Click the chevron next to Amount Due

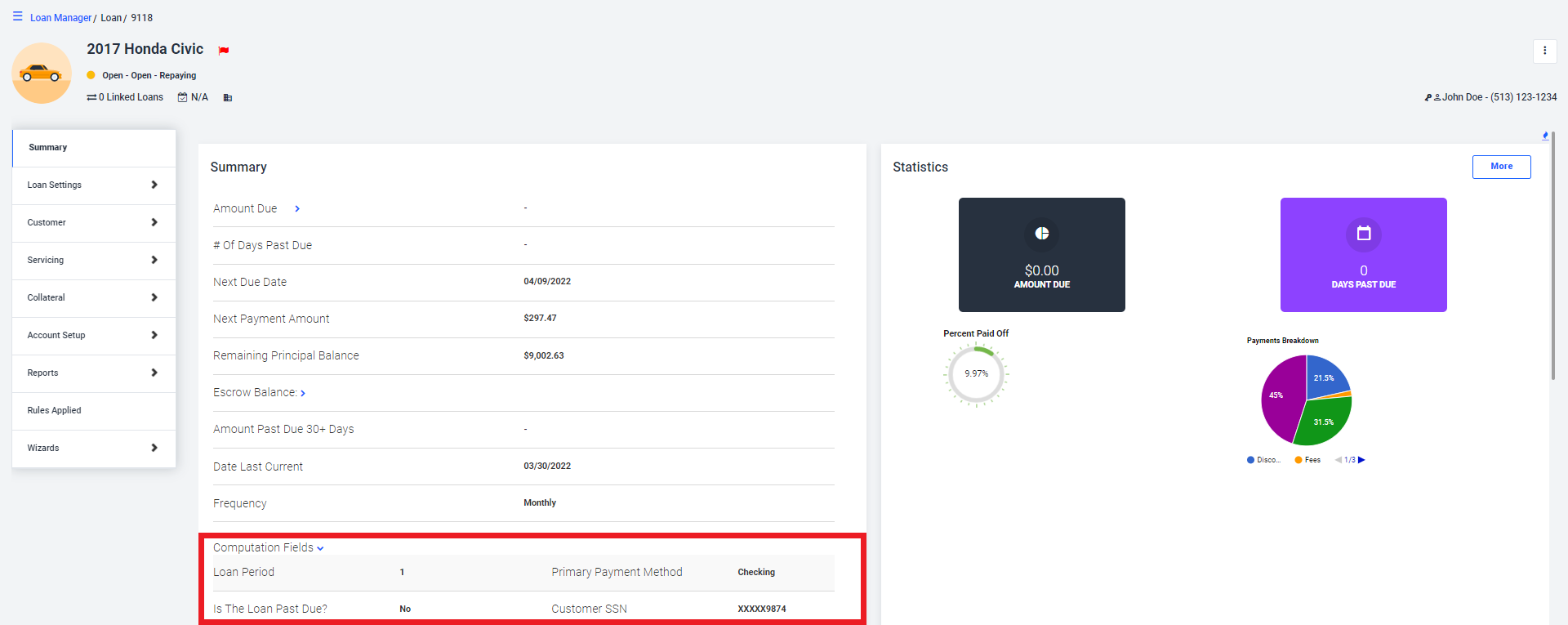297,209
